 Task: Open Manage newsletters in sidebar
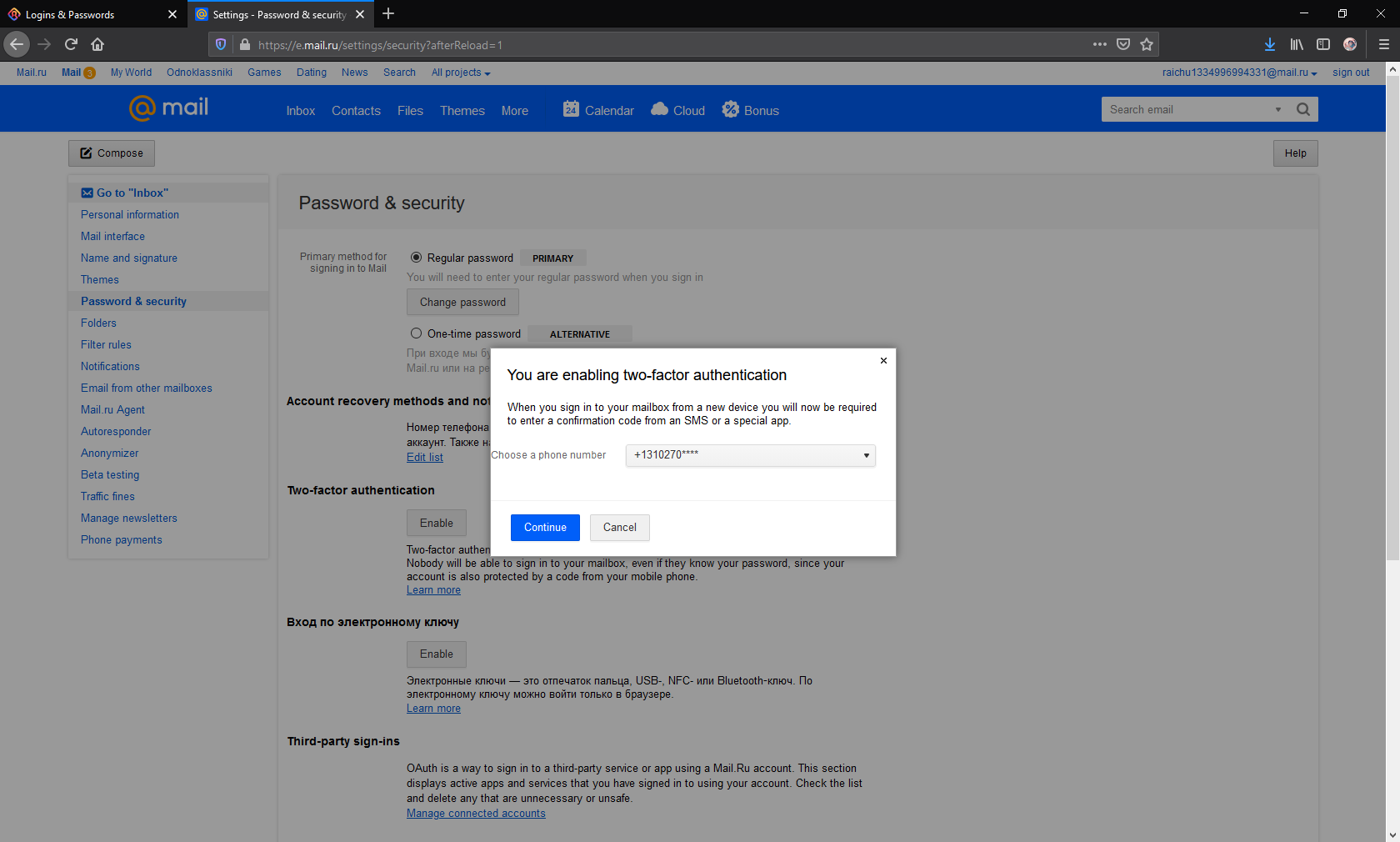[x=129, y=518]
